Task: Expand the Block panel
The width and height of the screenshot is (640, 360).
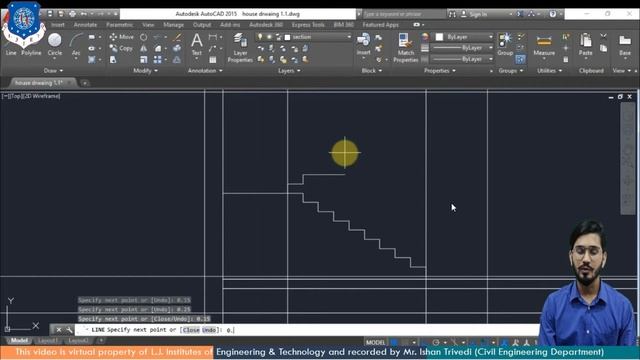Action: [371, 71]
